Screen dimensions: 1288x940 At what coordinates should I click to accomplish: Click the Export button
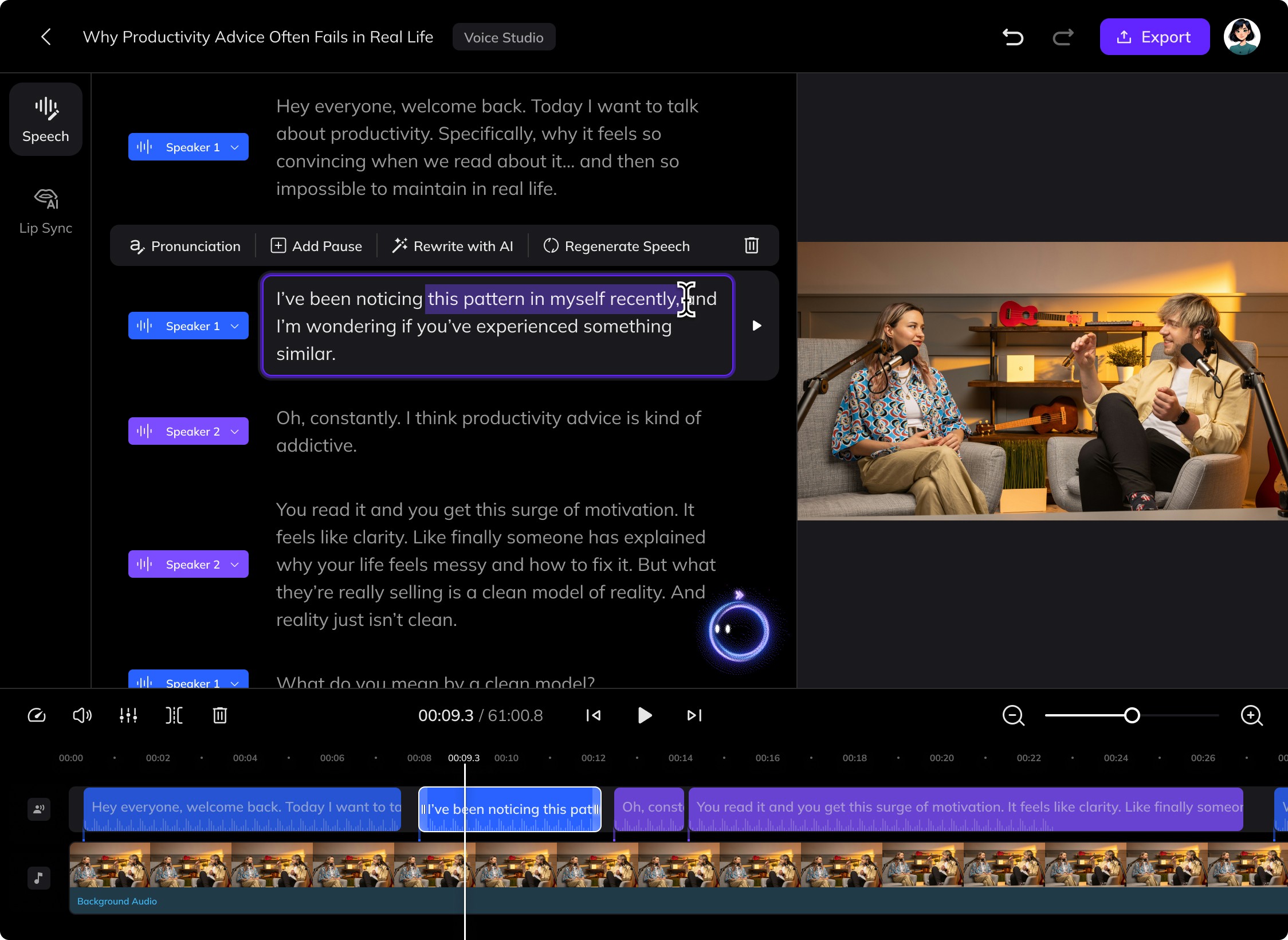pos(1155,37)
